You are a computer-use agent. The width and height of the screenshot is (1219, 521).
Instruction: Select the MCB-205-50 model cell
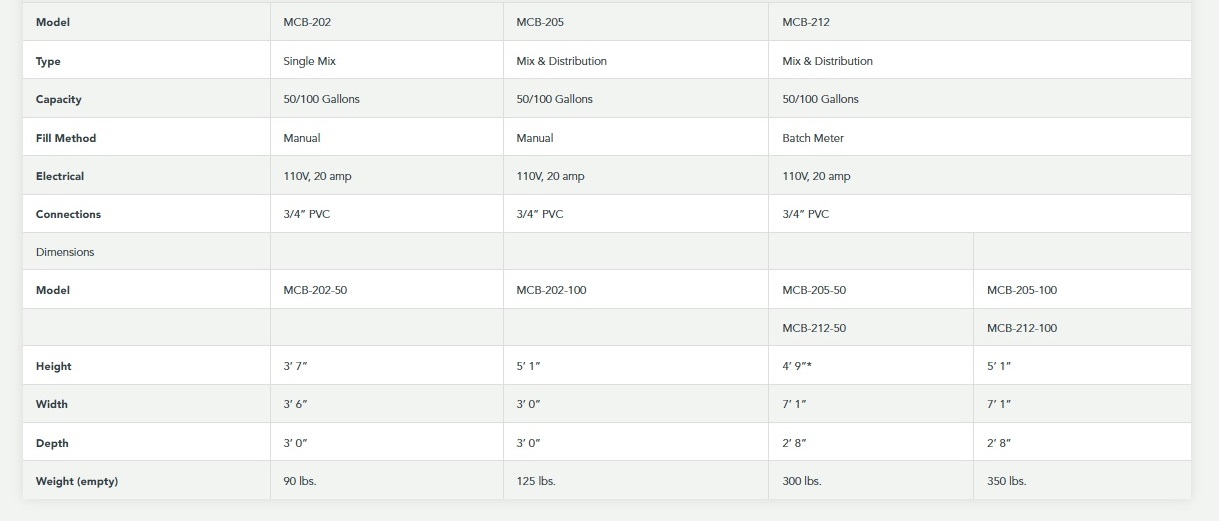pos(814,290)
